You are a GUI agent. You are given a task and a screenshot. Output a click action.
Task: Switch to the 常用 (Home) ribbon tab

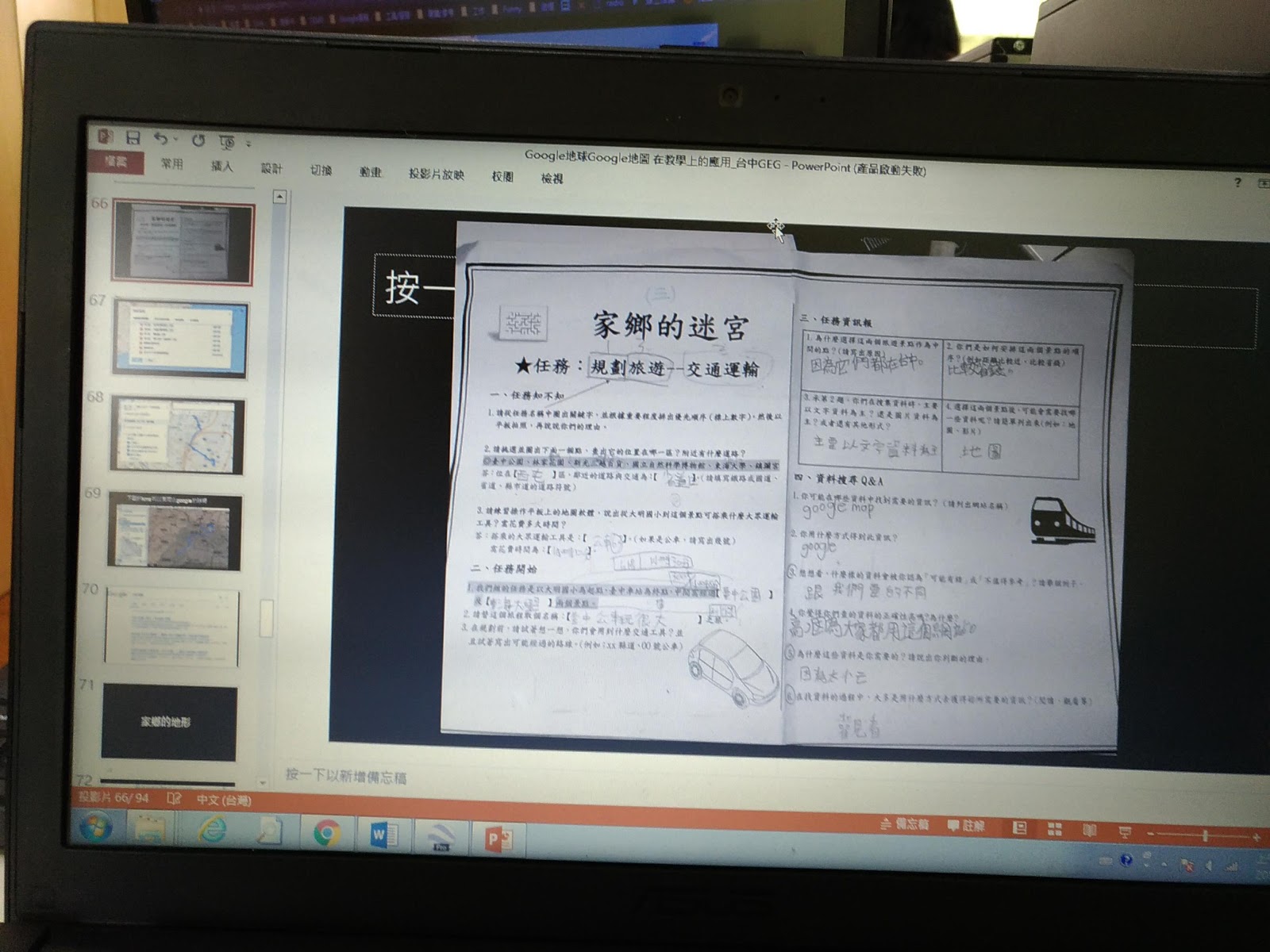tap(171, 164)
